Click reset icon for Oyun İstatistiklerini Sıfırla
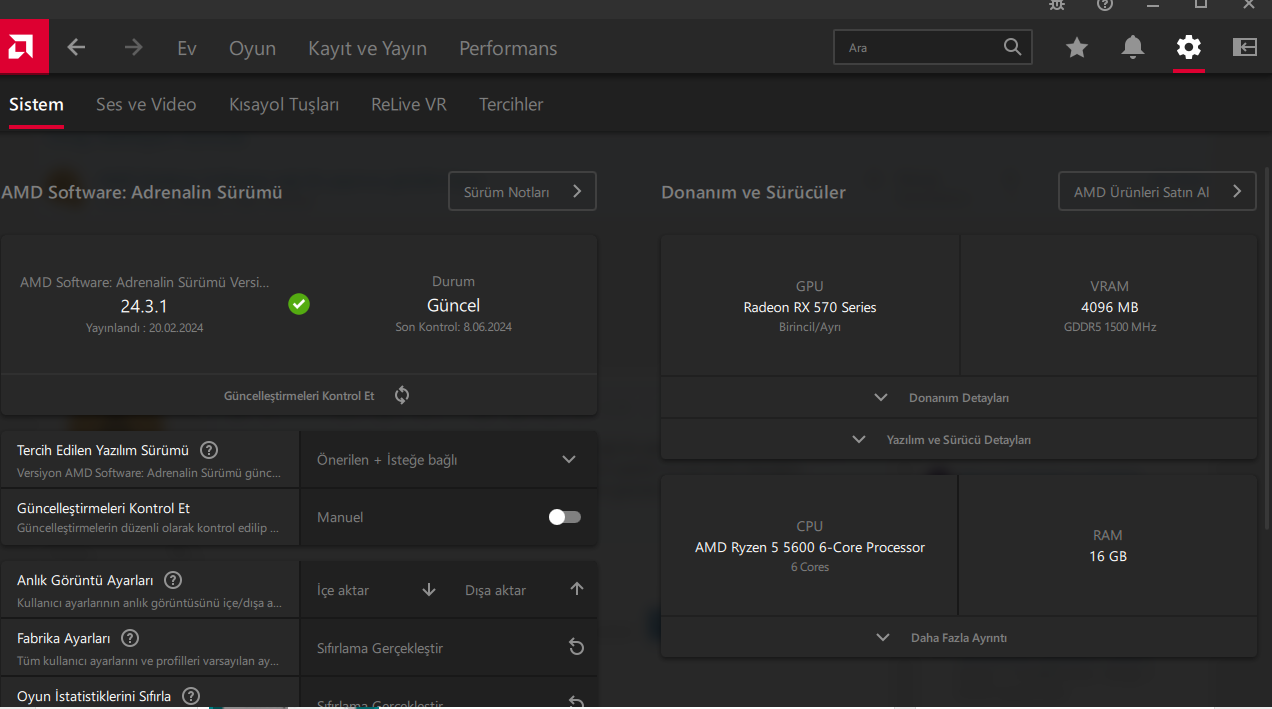 [x=577, y=702]
